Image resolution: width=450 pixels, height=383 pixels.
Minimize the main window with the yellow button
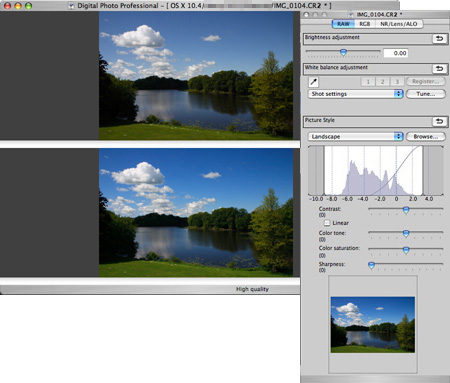pyautogui.click(x=18, y=6)
